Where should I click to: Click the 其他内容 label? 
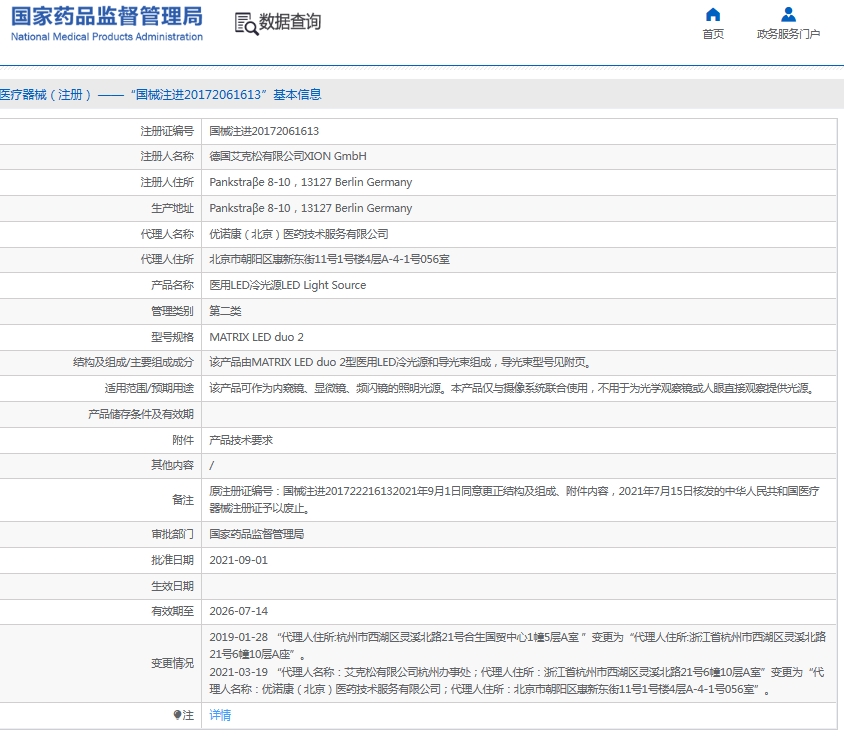point(172,465)
